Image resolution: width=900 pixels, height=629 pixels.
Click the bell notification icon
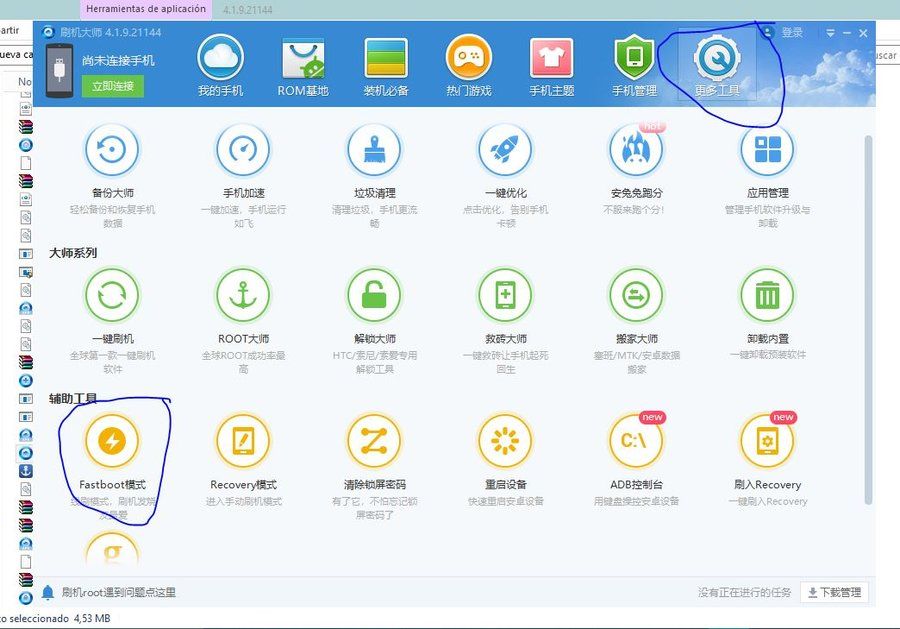click(48, 592)
